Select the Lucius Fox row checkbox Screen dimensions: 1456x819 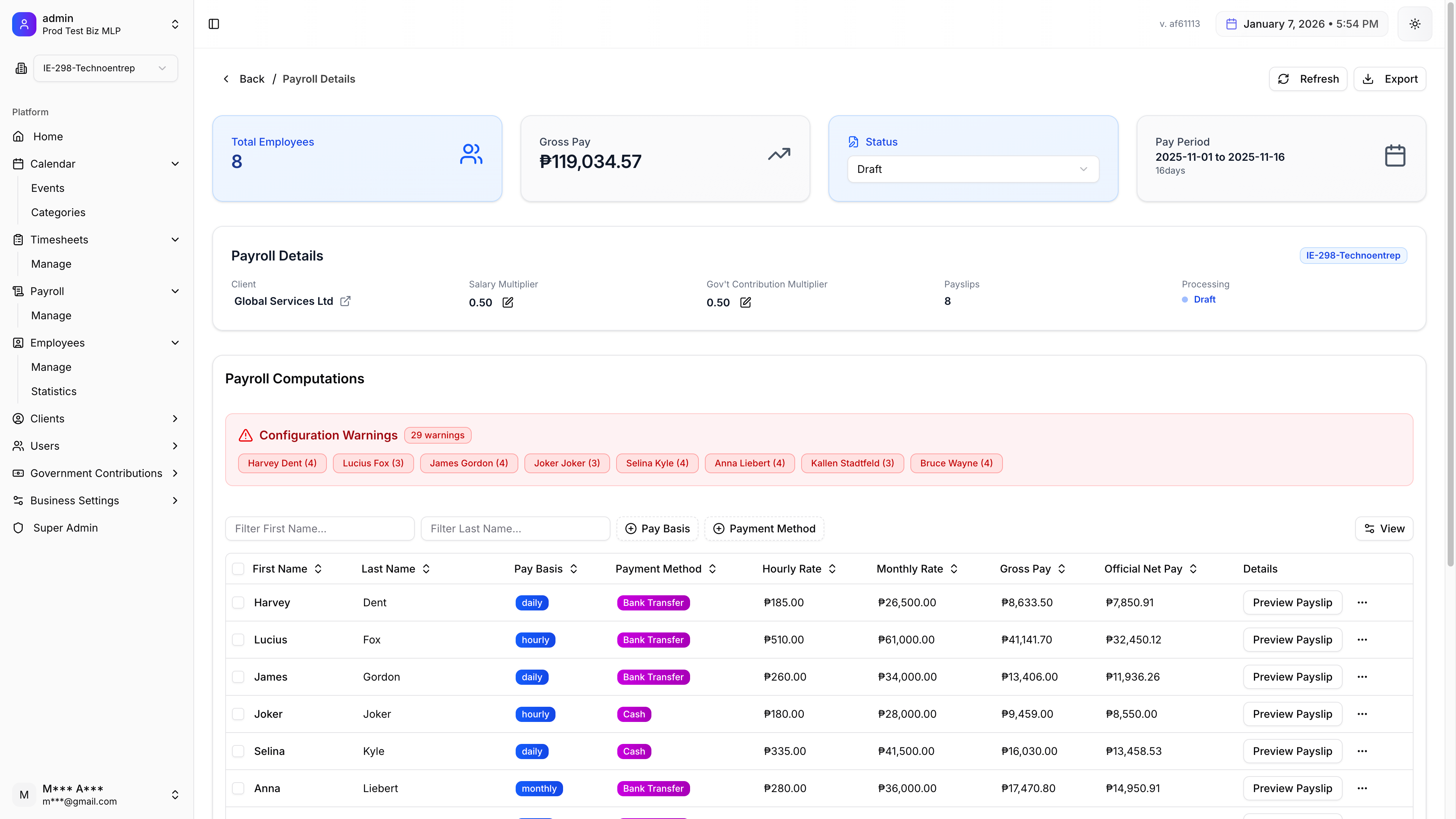(238, 640)
